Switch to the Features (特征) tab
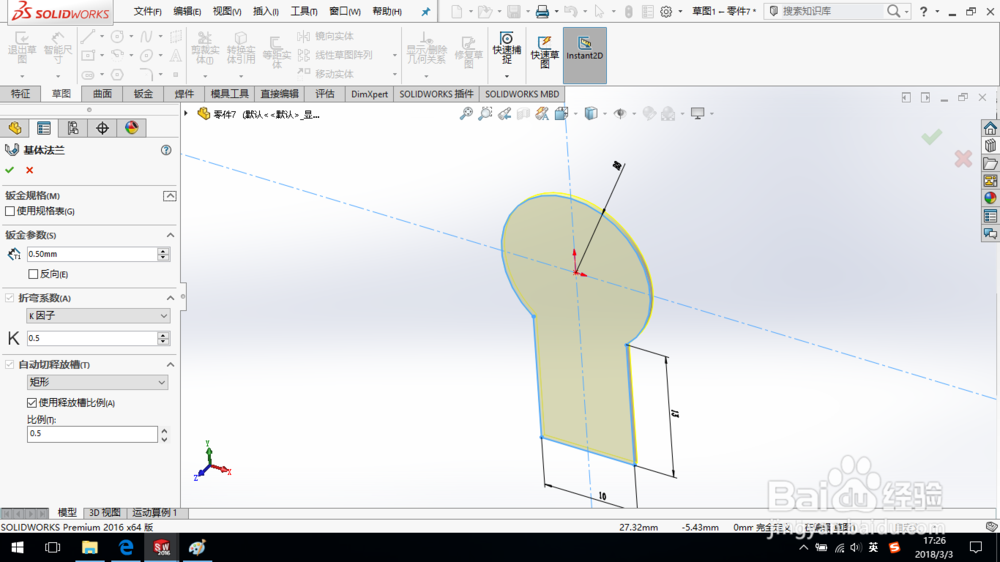This screenshot has height=562, width=1000. click(20, 94)
